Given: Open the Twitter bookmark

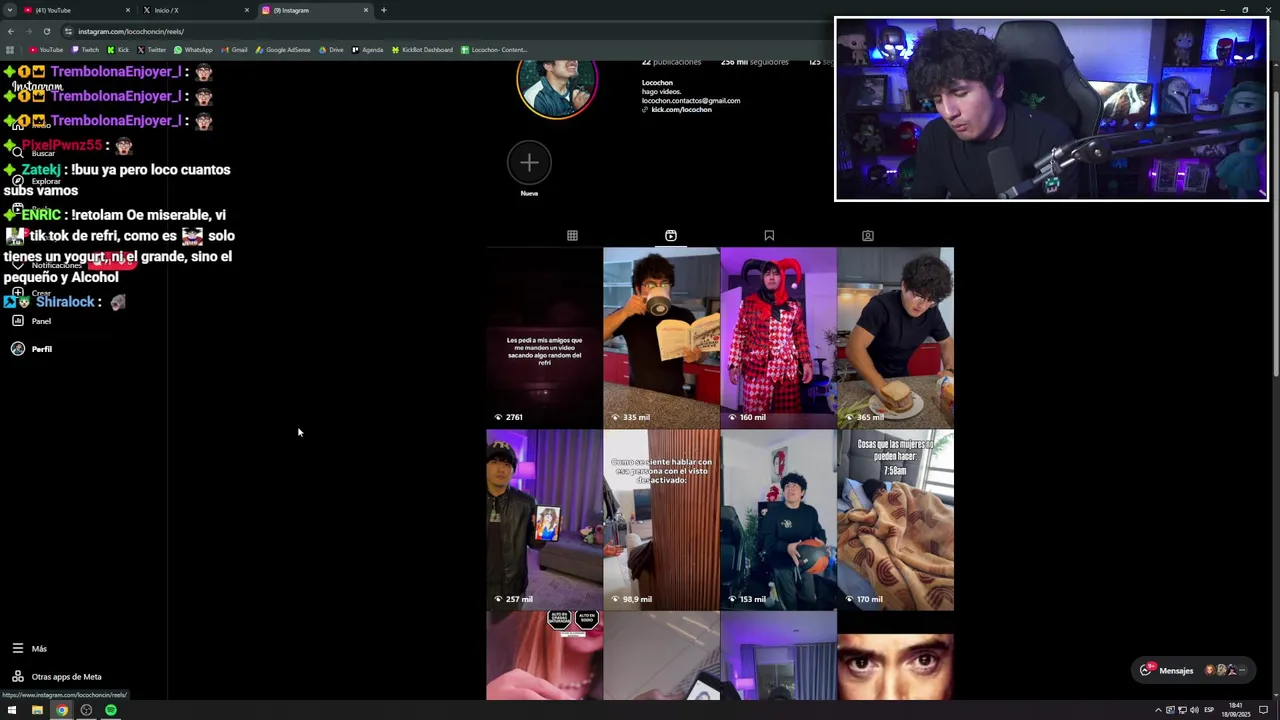Looking at the screenshot, I should click(x=152, y=50).
